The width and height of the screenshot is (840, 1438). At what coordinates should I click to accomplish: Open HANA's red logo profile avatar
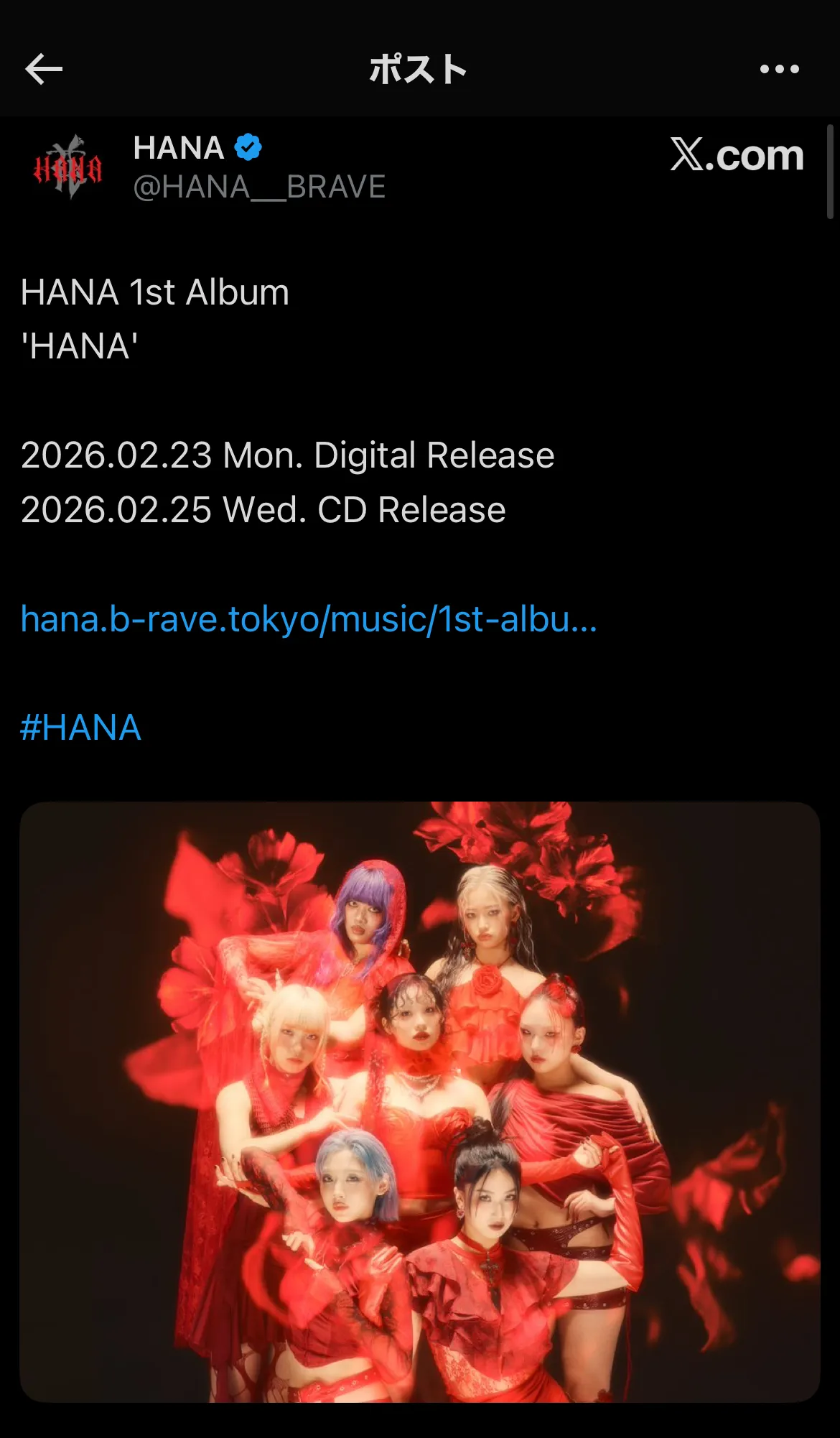pos(67,167)
